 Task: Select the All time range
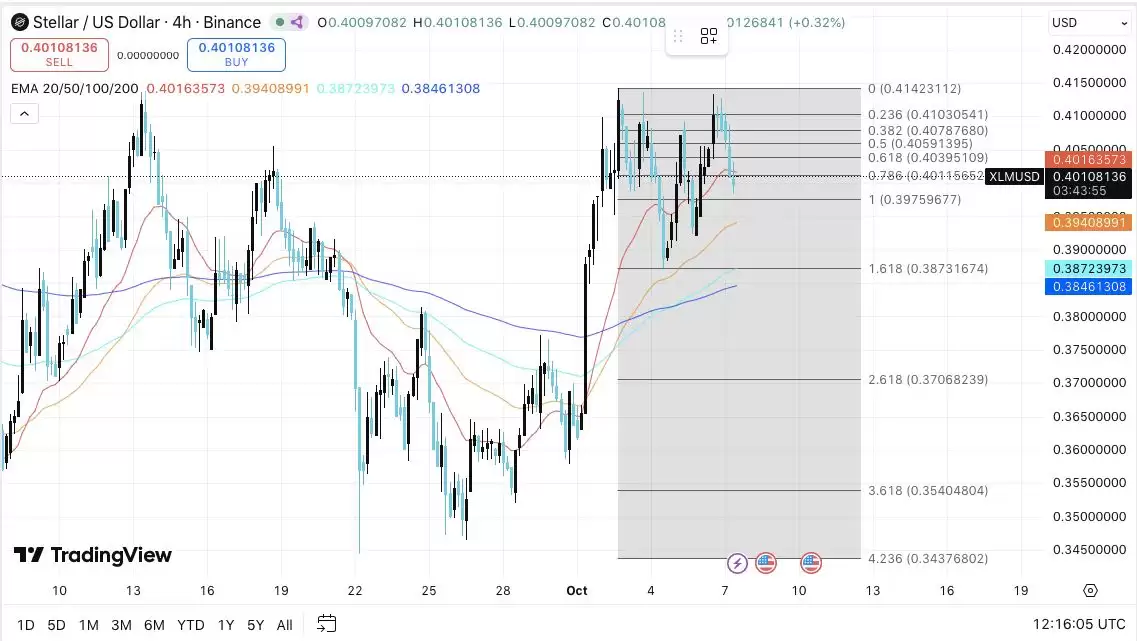(285, 625)
